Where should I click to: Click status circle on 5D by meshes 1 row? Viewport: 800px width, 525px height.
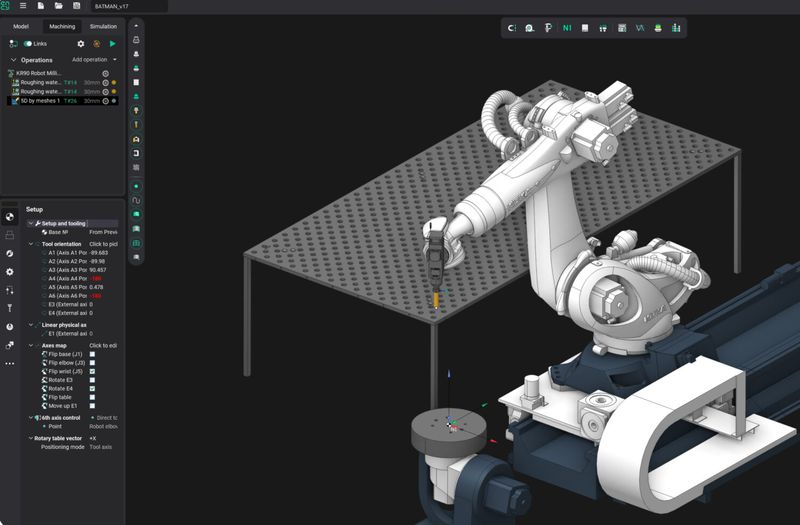tap(106, 101)
